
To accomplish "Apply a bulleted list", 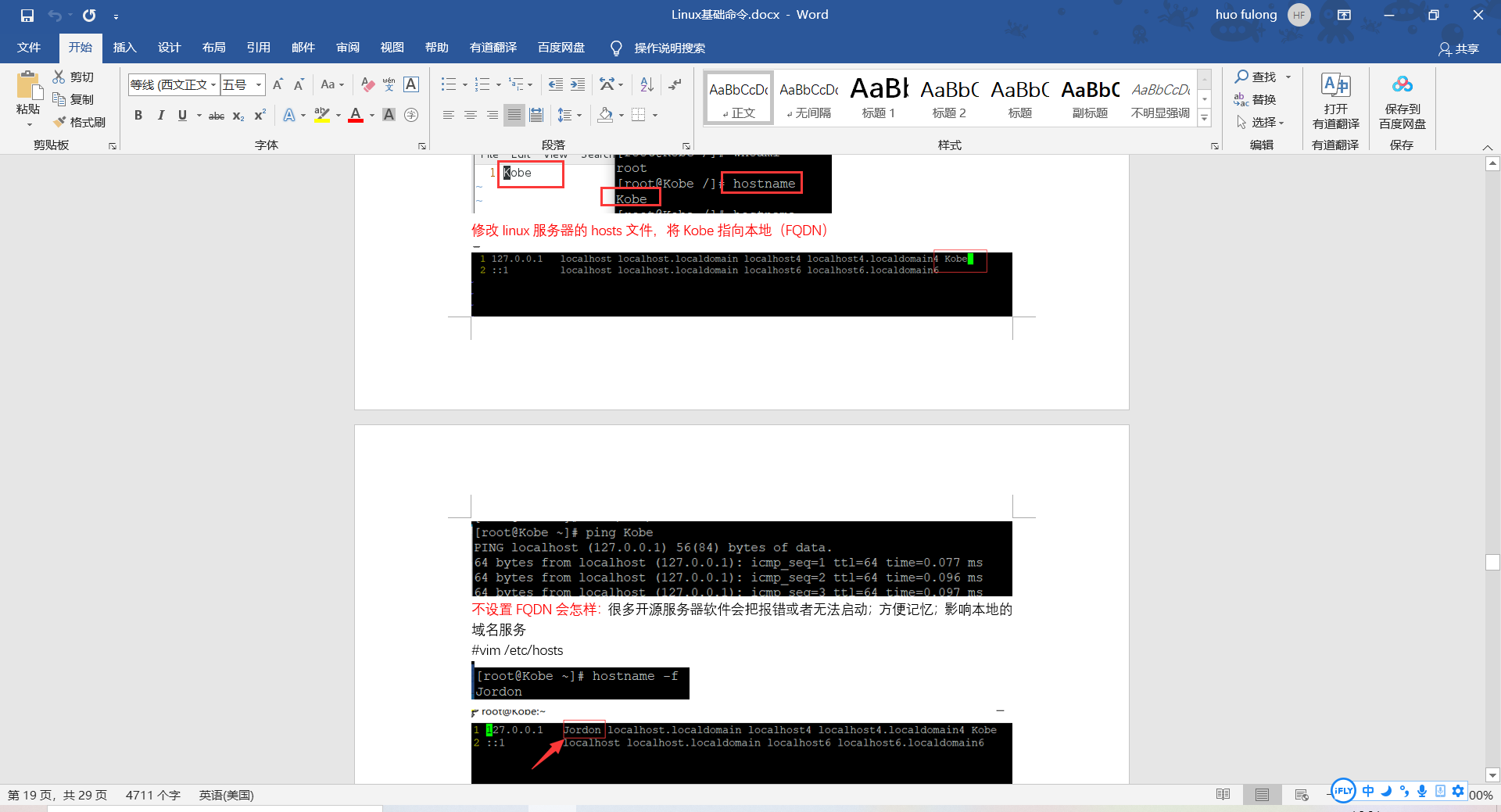I will pyautogui.click(x=449, y=84).
